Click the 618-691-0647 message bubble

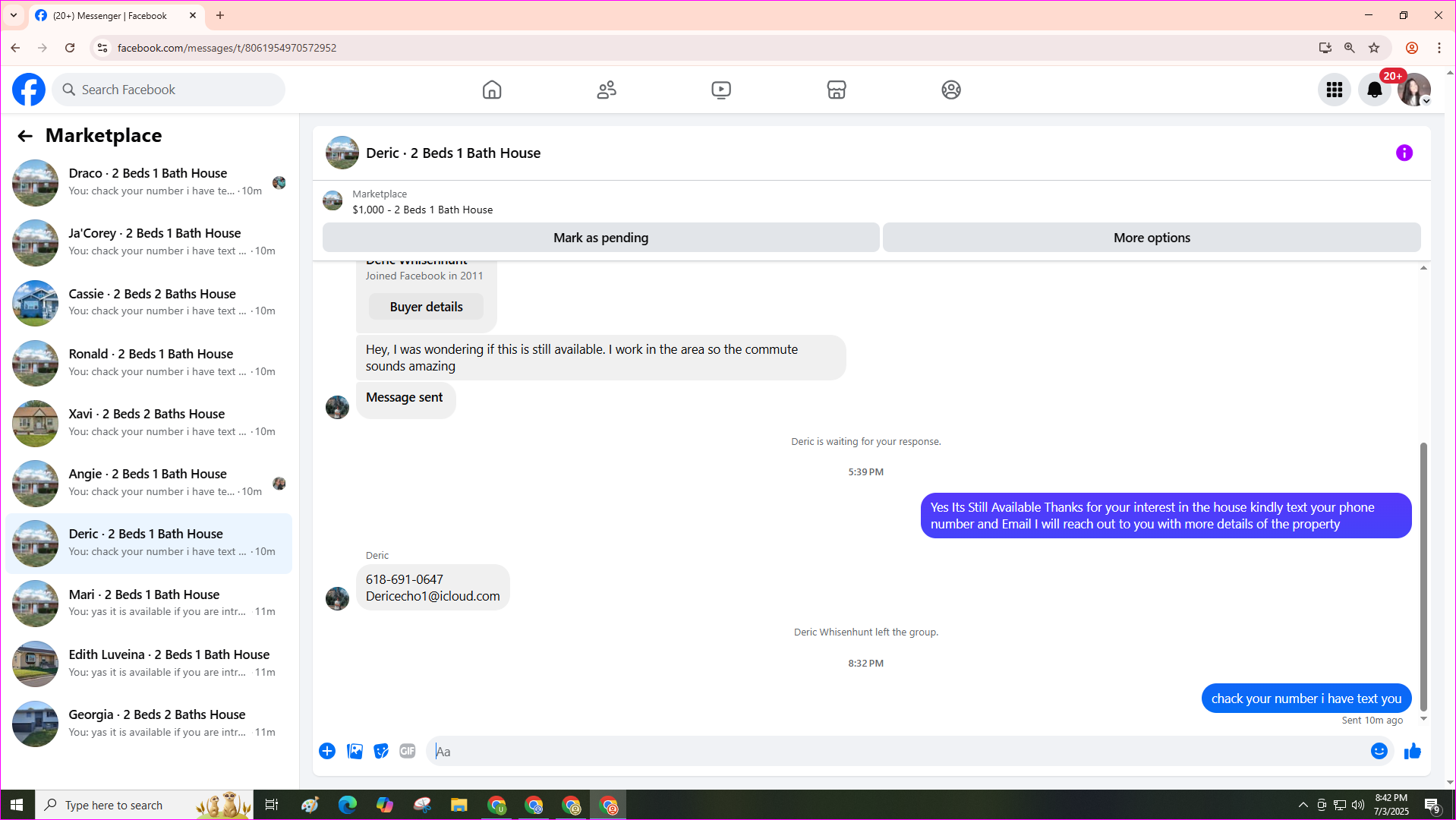433,588
